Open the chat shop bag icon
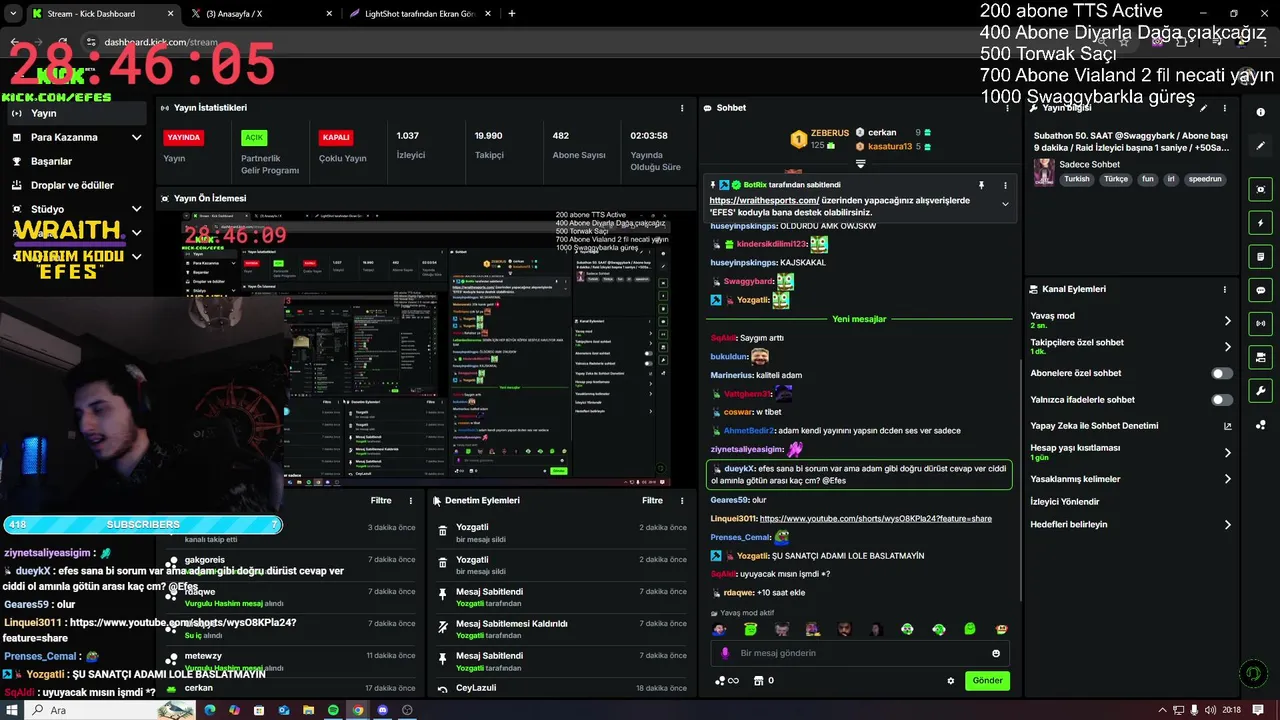The height and width of the screenshot is (720, 1280). [758, 681]
